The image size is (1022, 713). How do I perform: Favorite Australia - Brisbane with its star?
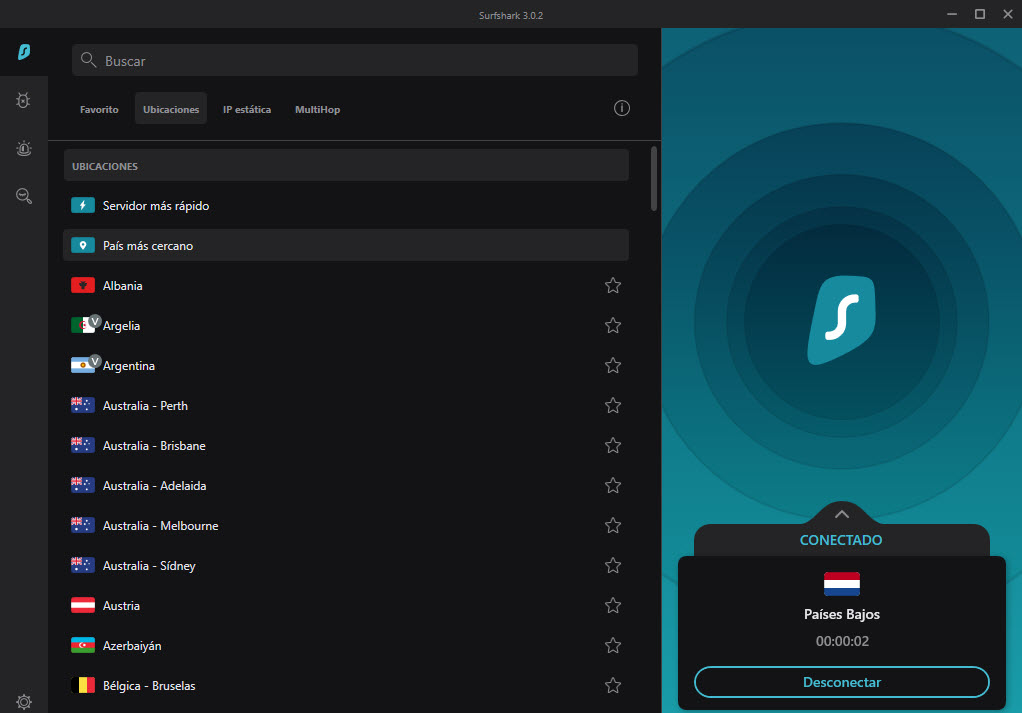click(x=613, y=445)
